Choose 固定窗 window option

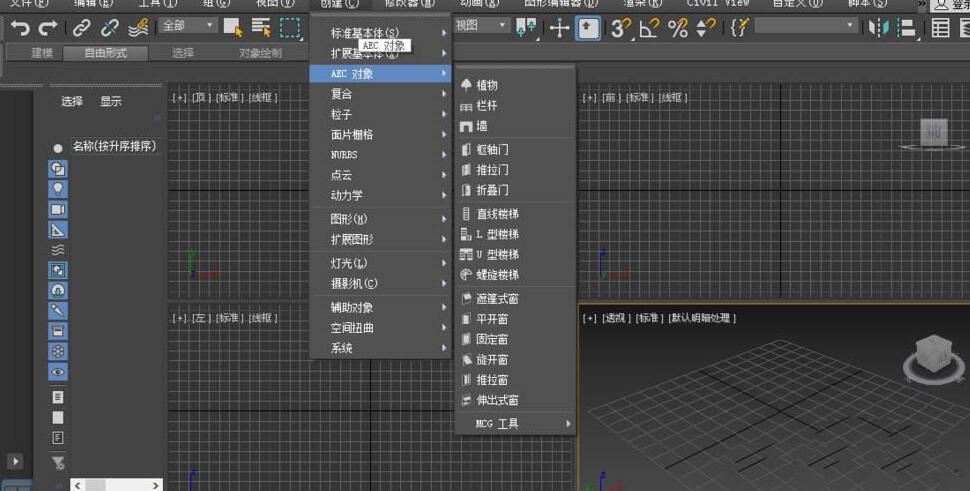click(516, 339)
